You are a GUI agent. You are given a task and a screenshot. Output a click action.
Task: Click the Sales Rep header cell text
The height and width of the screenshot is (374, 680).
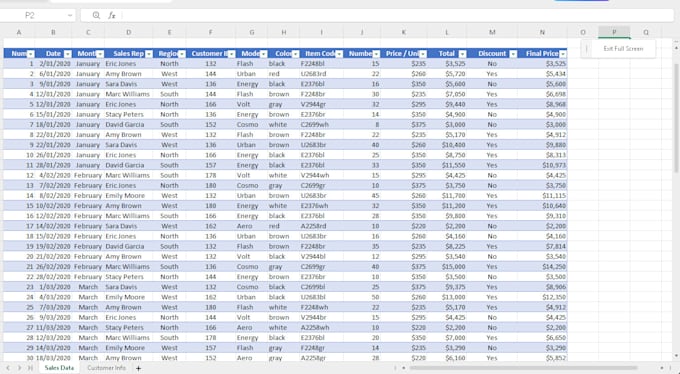click(x=128, y=54)
